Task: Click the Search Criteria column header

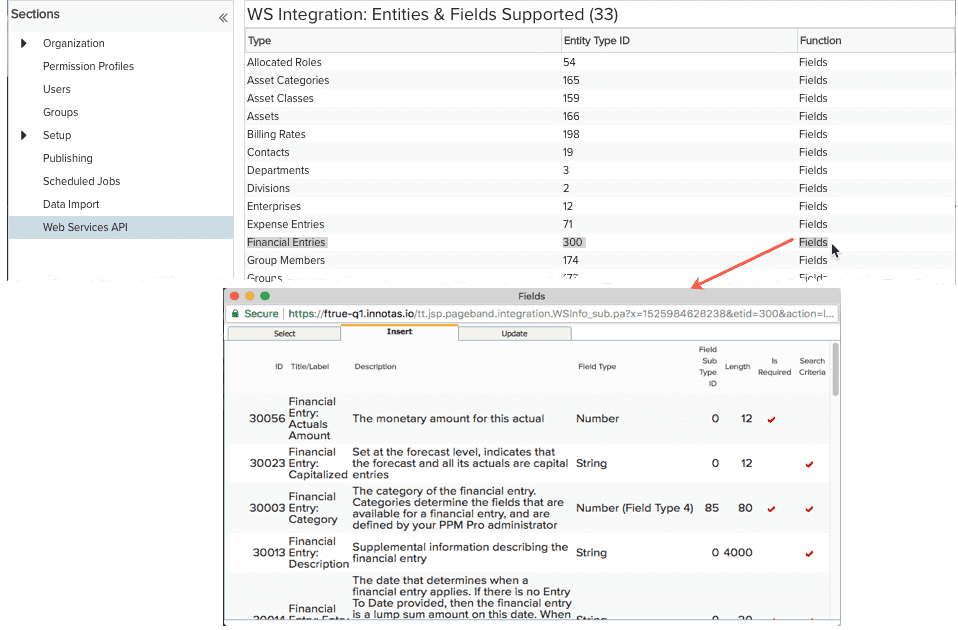Action: [812, 367]
